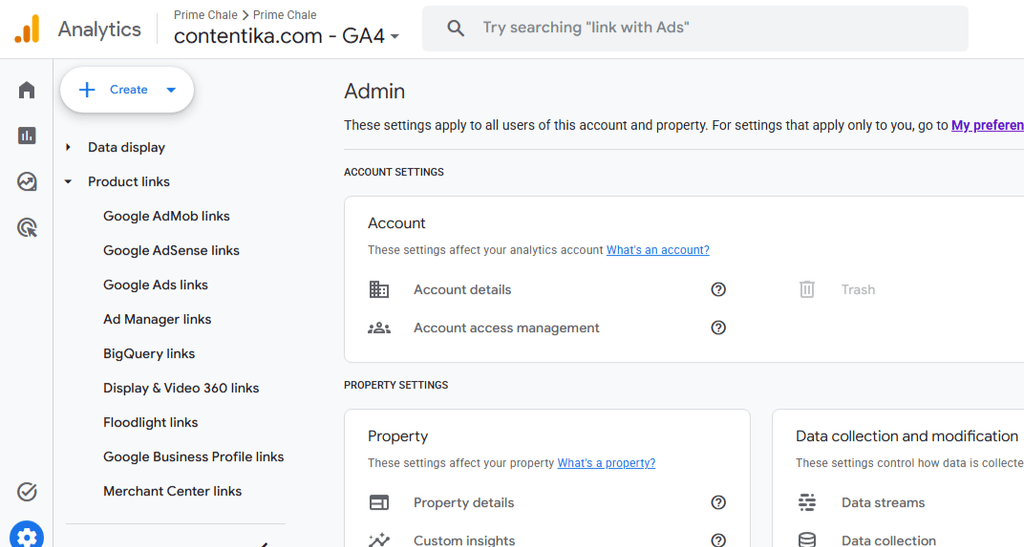Click the Property details card icon

click(379, 503)
